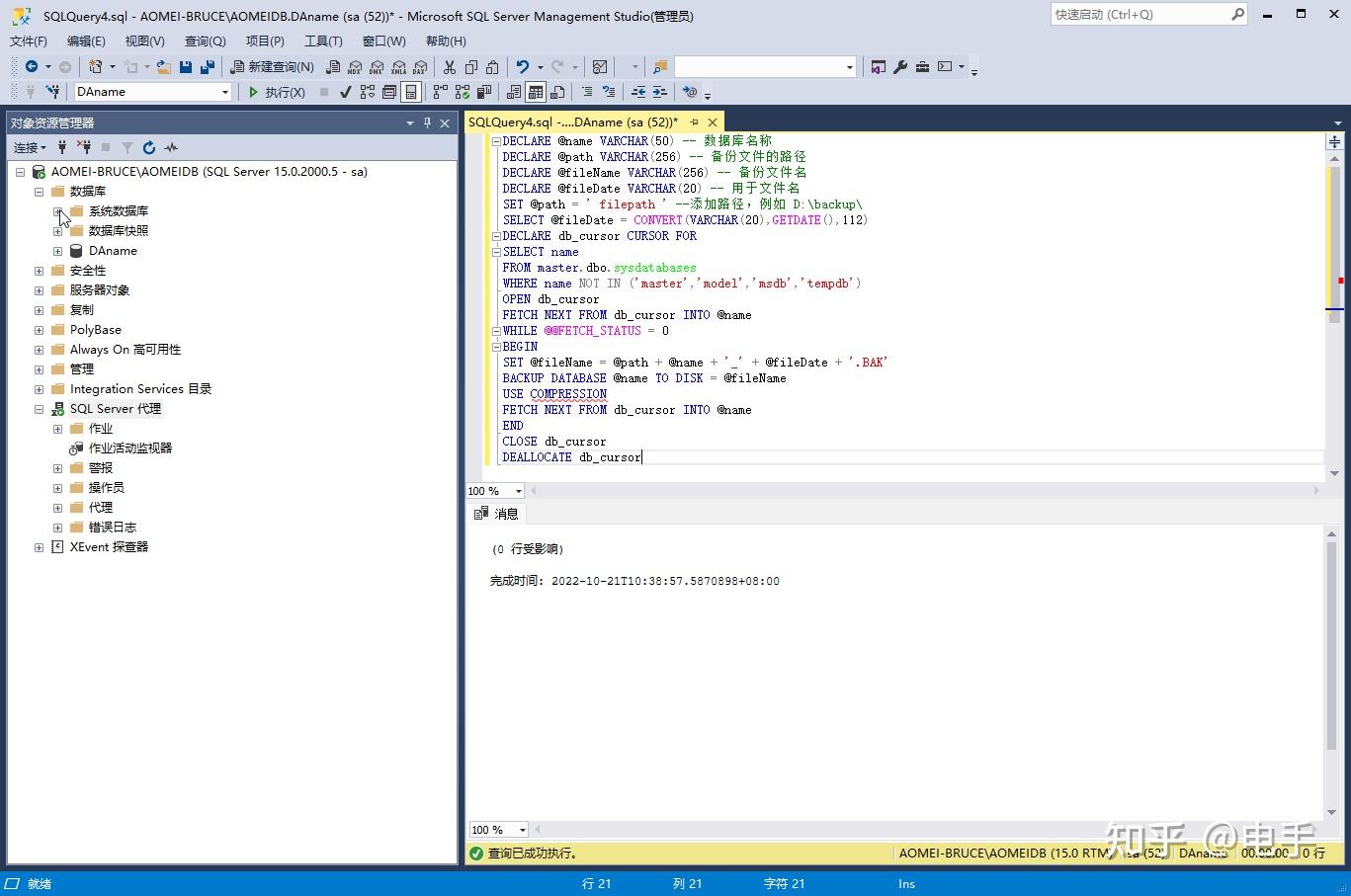Expand the DAname database node
Screen dimensions: 1351x896
point(57,251)
